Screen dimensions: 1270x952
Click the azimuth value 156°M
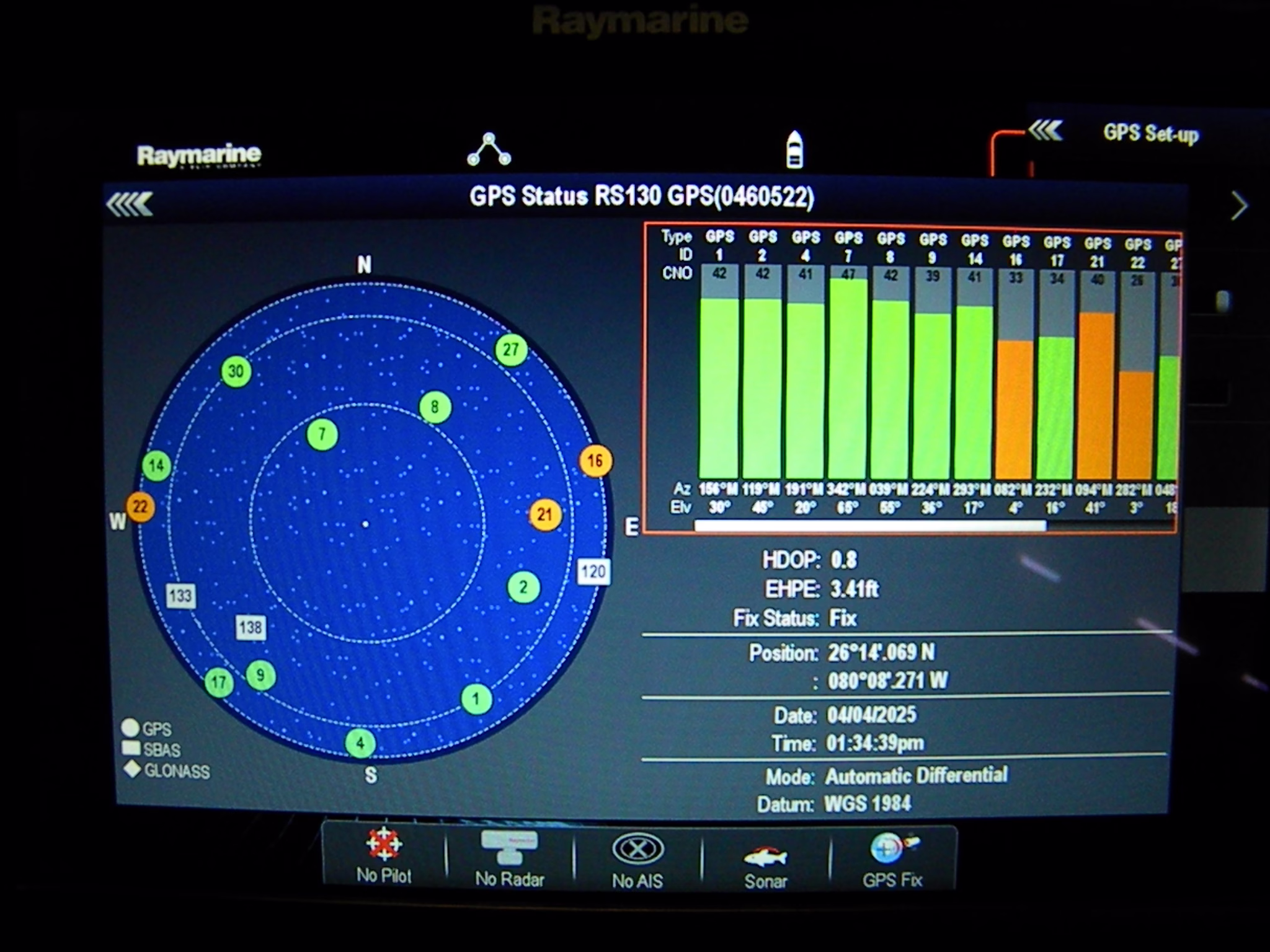tap(719, 489)
